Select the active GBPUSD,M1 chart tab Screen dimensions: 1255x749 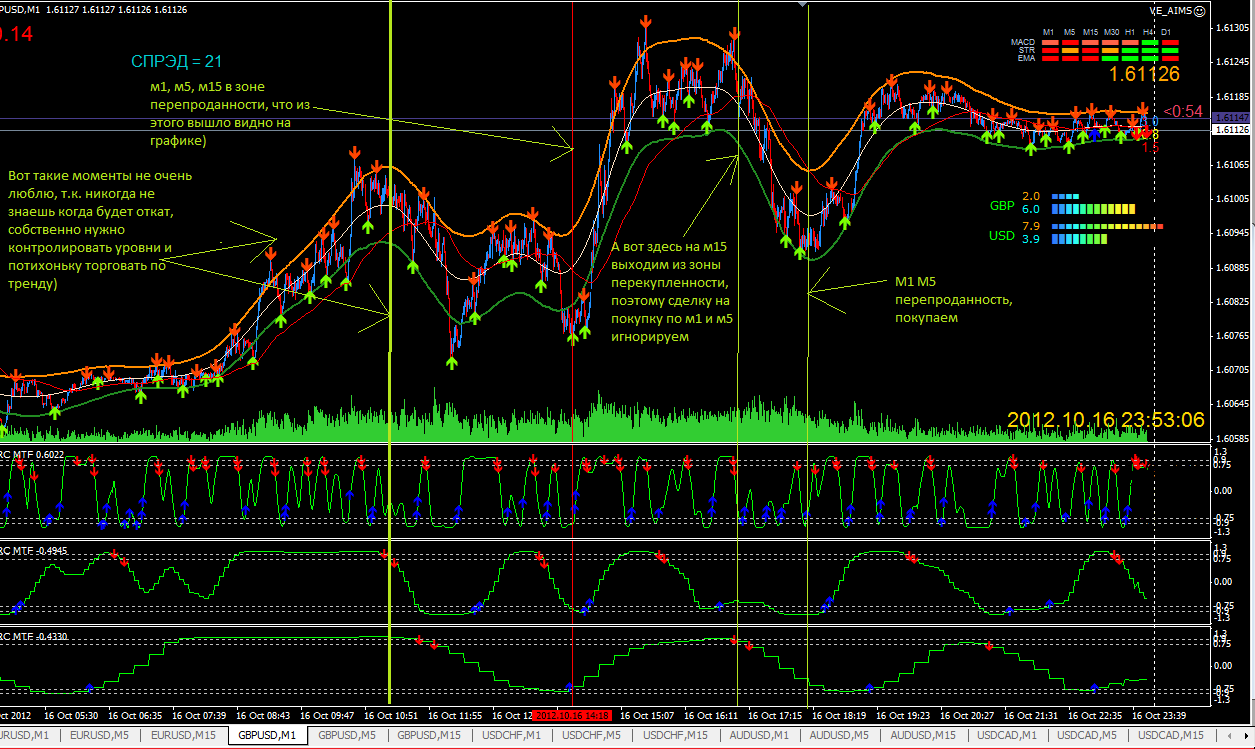[267, 736]
